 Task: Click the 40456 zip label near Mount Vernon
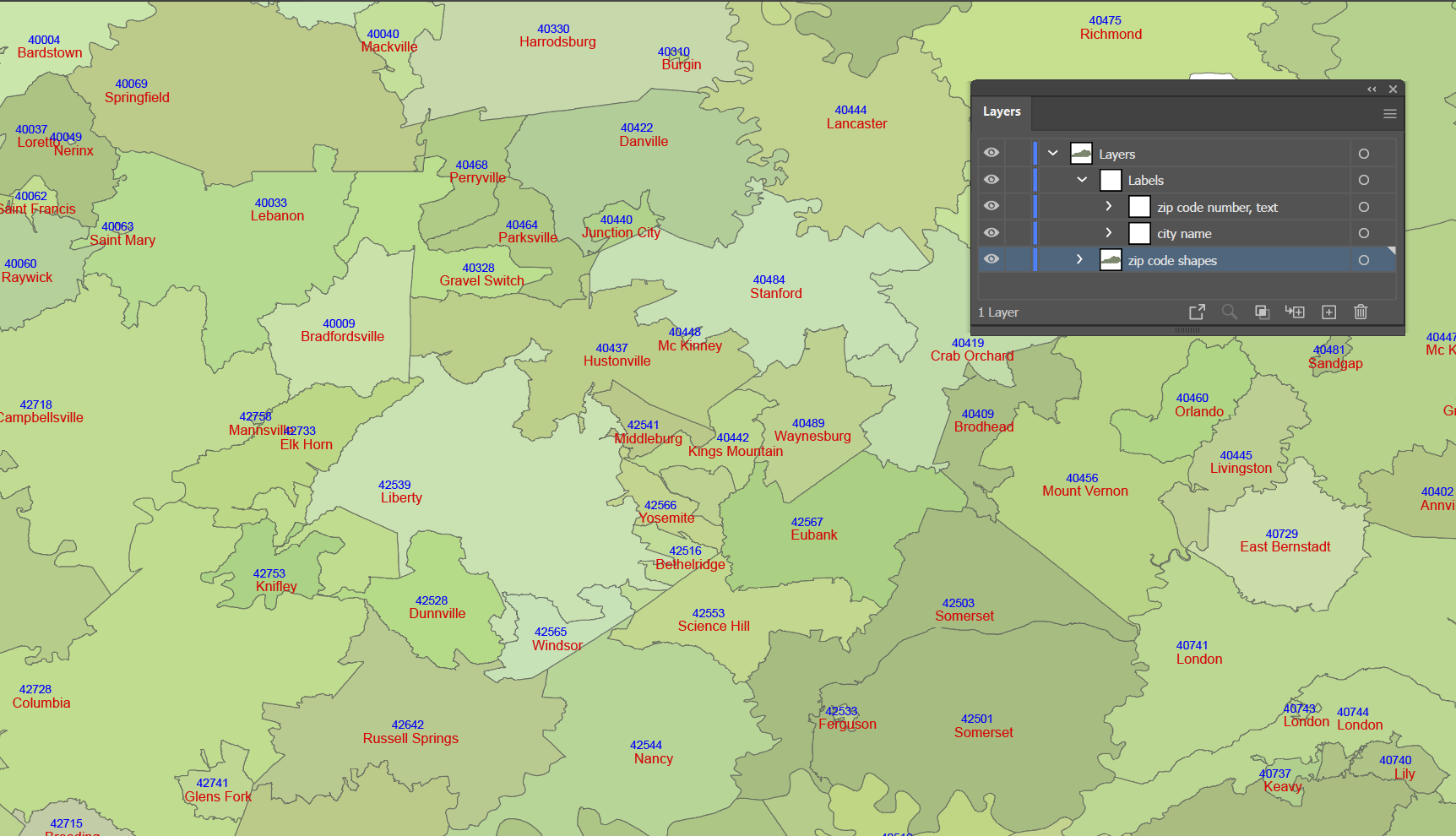[x=1082, y=478]
